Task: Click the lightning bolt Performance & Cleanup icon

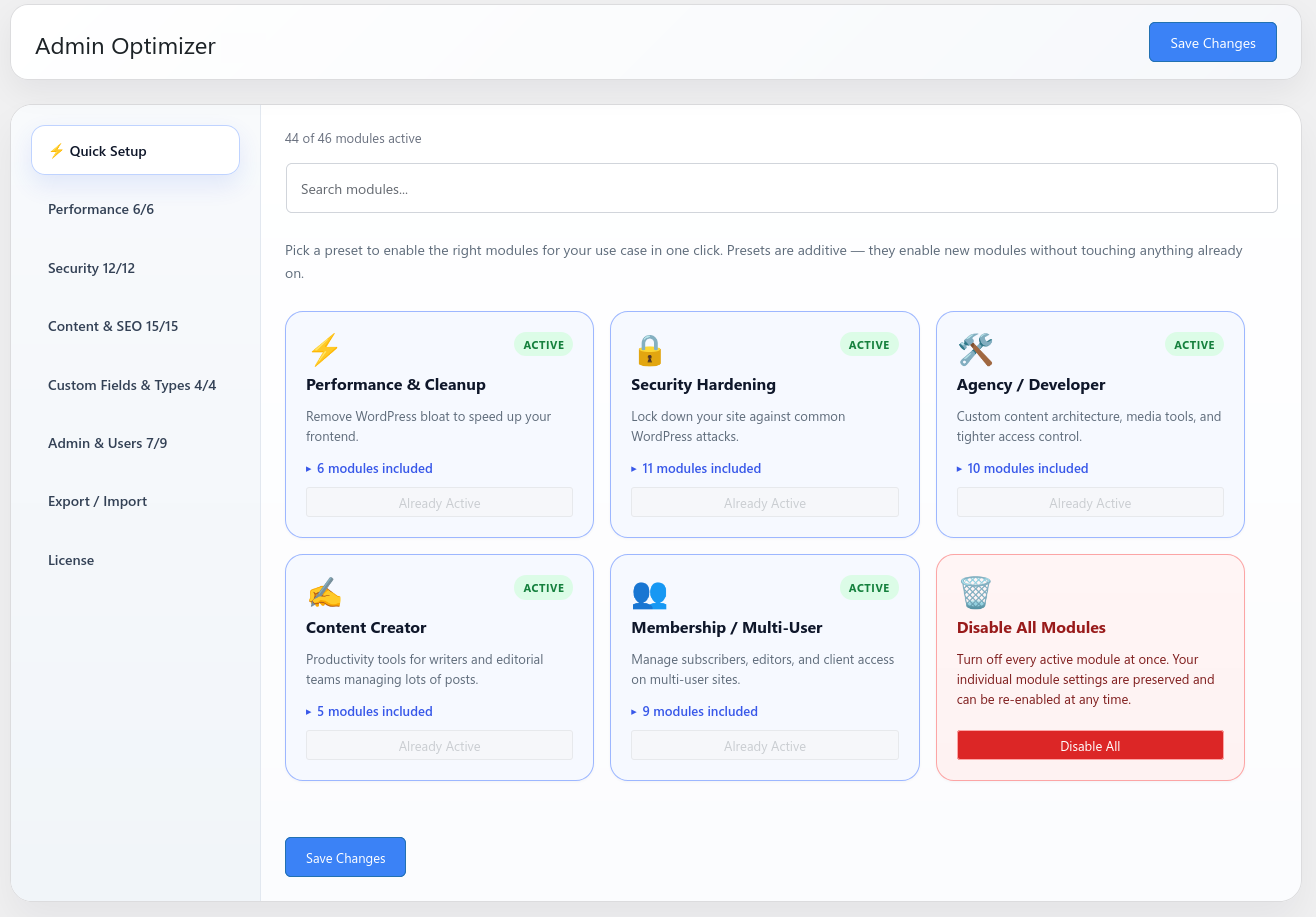Action: (x=324, y=350)
